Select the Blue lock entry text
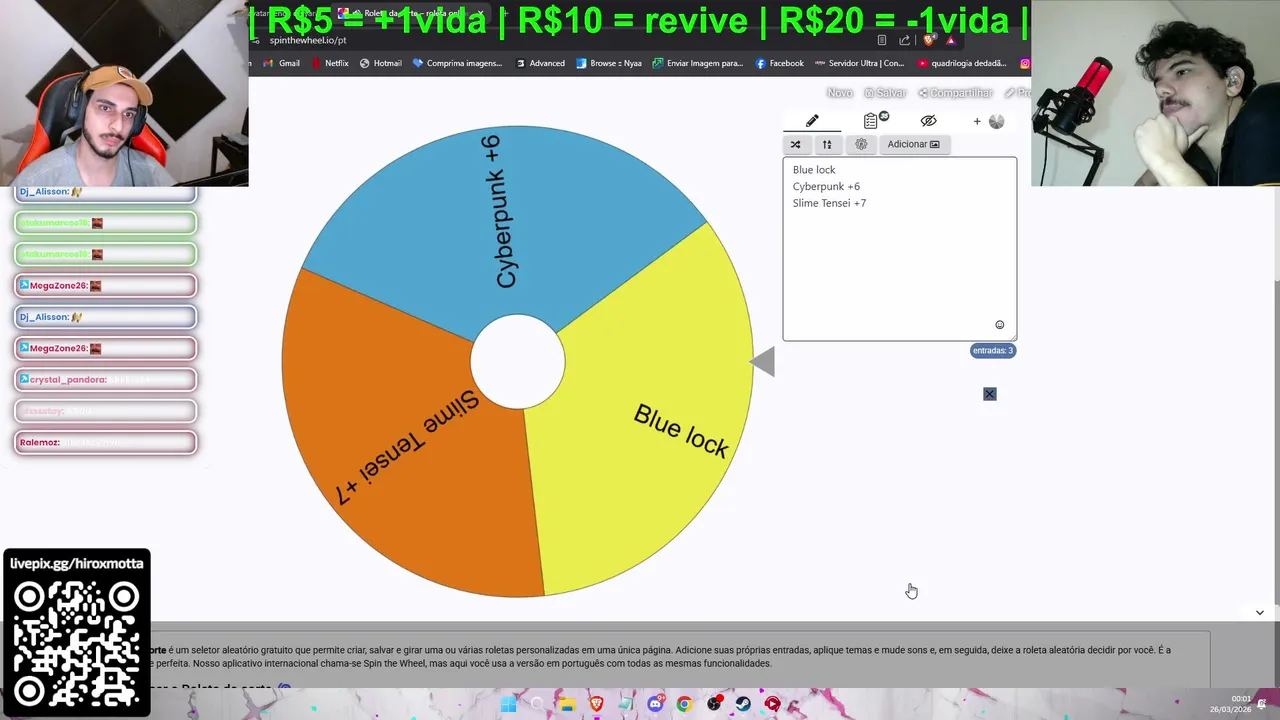The image size is (1280, 720). [x=814, y=170]
